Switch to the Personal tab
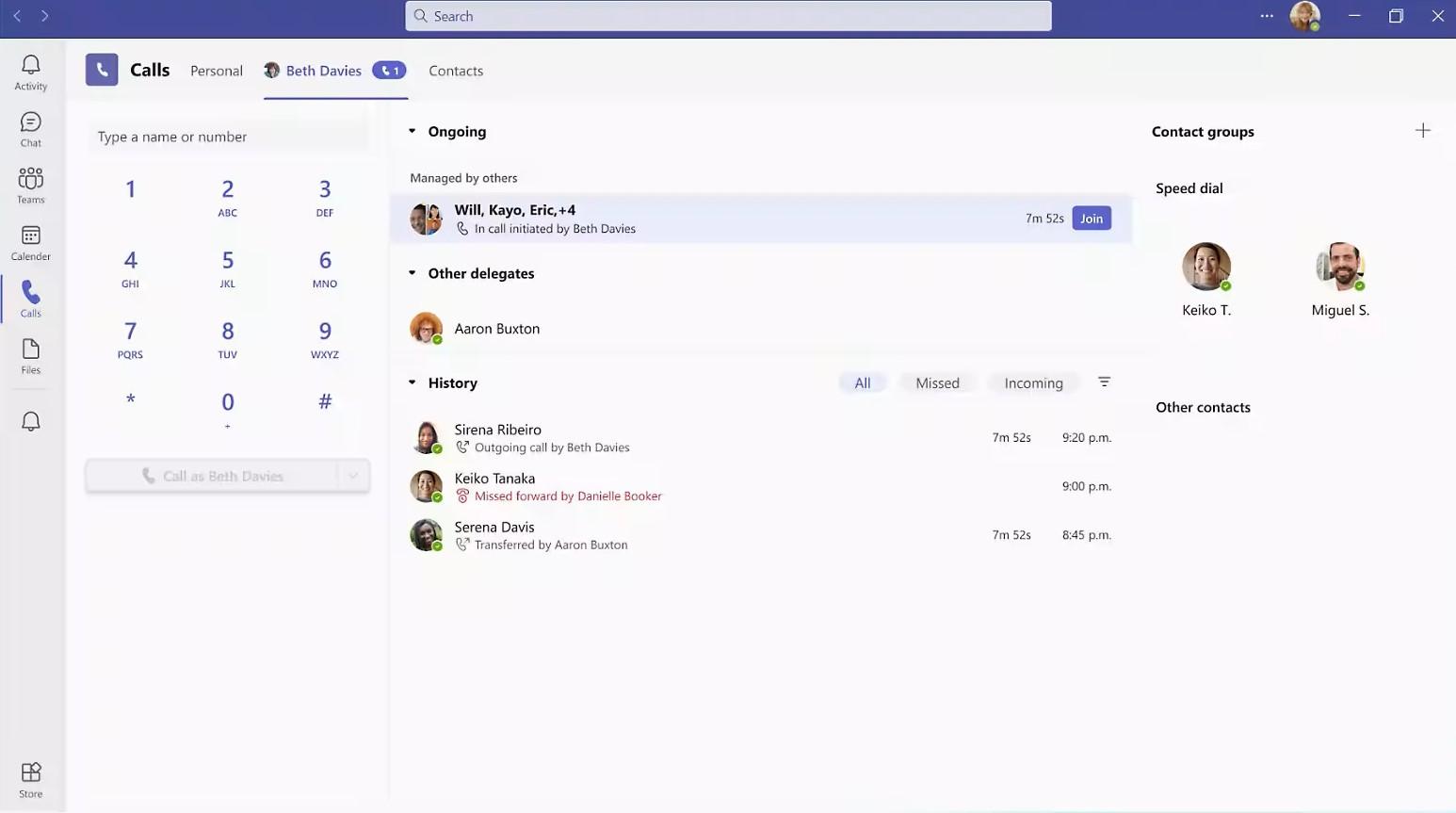Screen dimensions: 1456x813 click(x=216, y=70)
